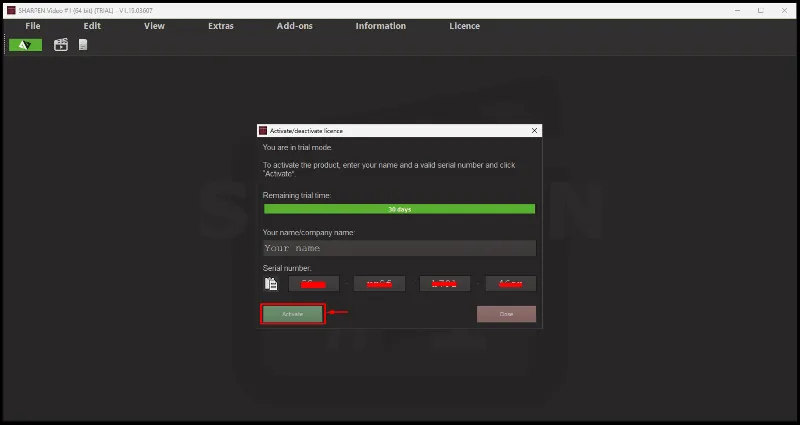800x425 pixels.
Task: Click the app icon in main title bar
Action: click(11, 10)
